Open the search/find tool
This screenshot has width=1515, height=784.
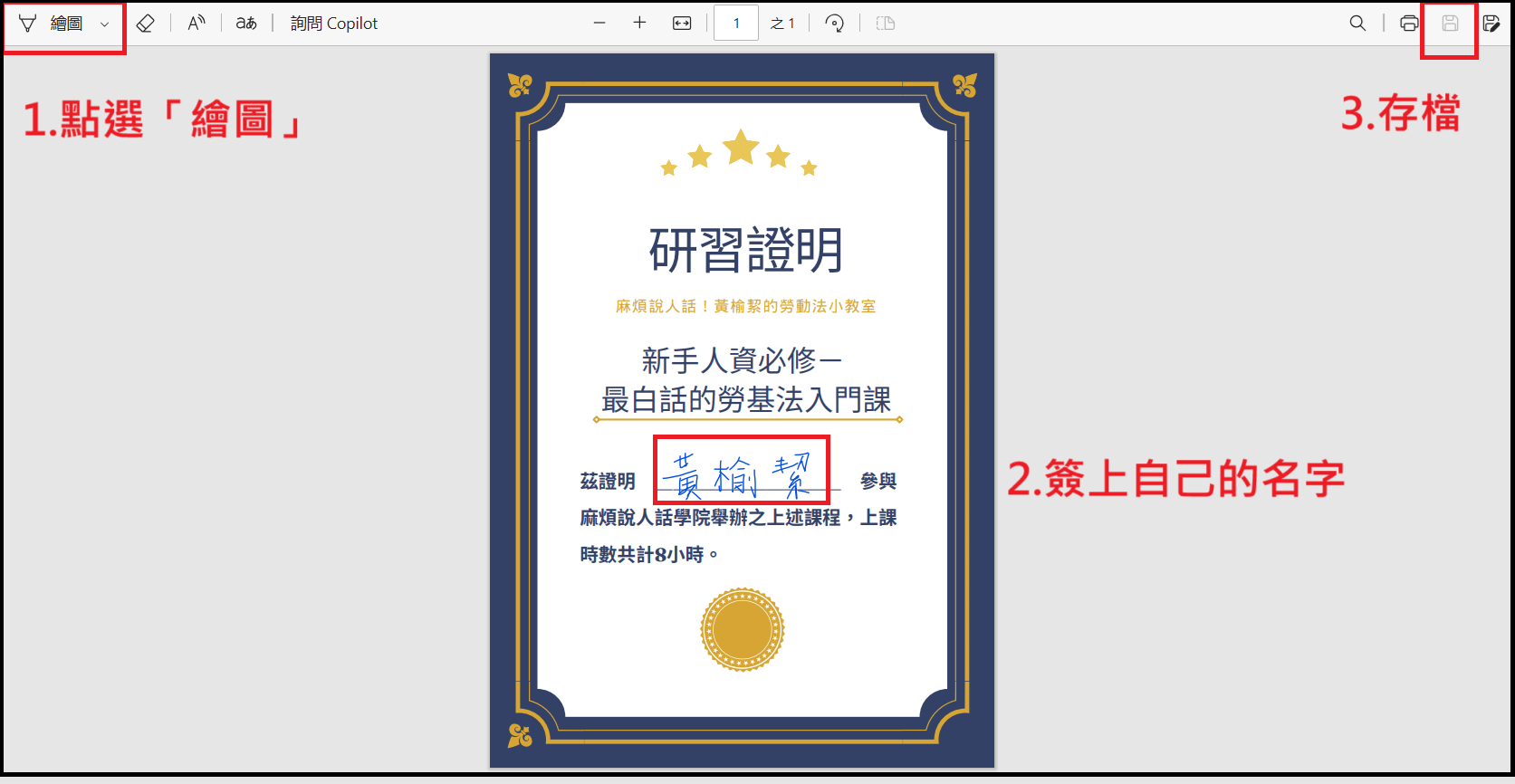point(1357,24)
